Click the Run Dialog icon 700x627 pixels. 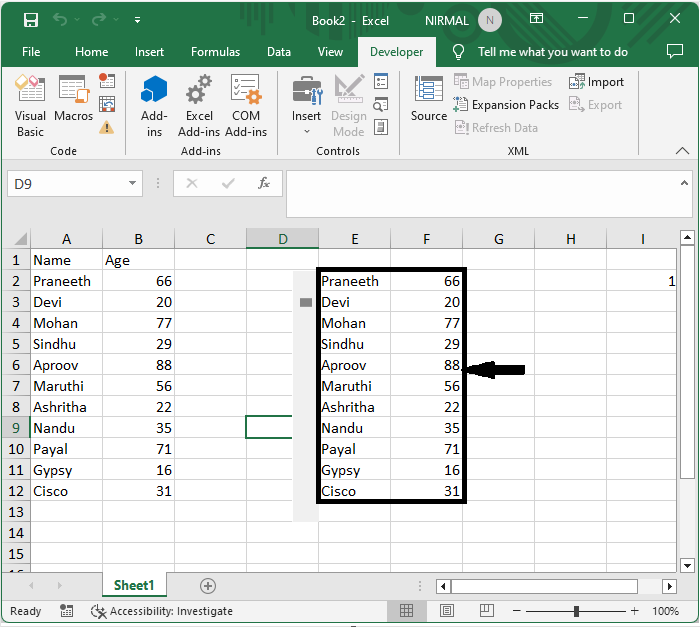pos(381,127)
